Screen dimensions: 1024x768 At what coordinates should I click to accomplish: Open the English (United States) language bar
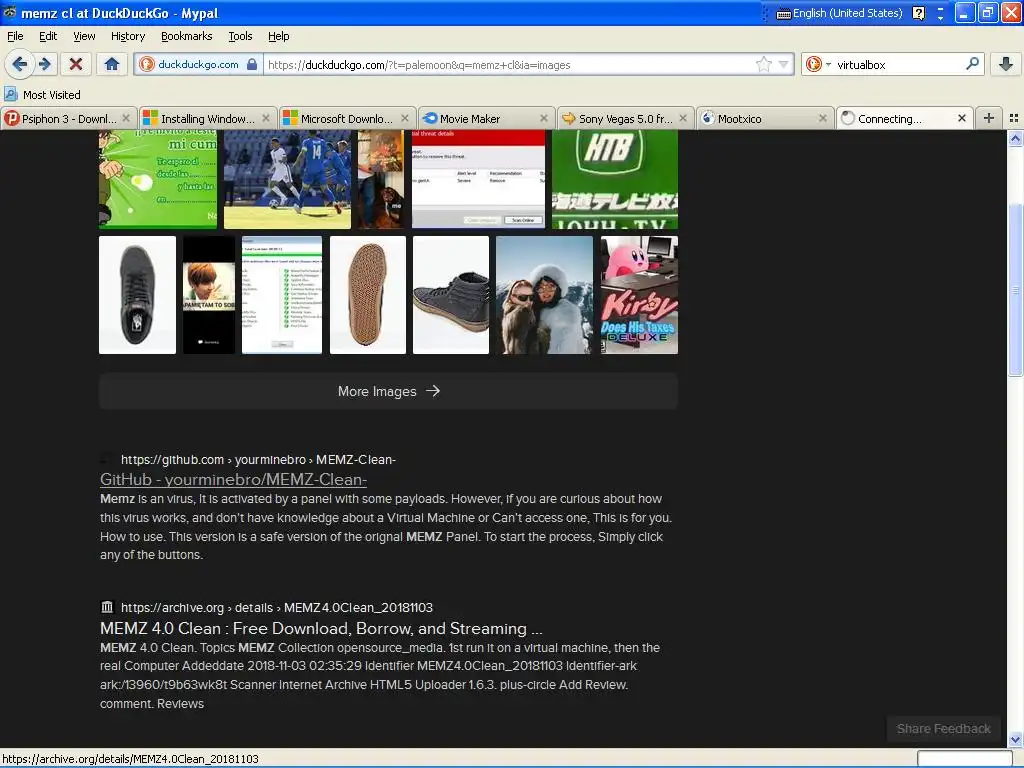(x=840, y=13)
